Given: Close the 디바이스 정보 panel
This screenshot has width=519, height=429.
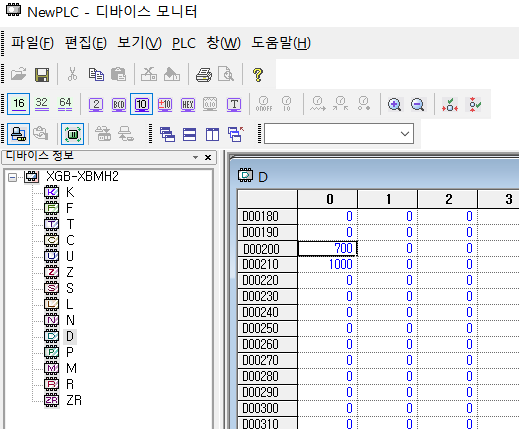Looking at the screenshot, I should [208, 157].
